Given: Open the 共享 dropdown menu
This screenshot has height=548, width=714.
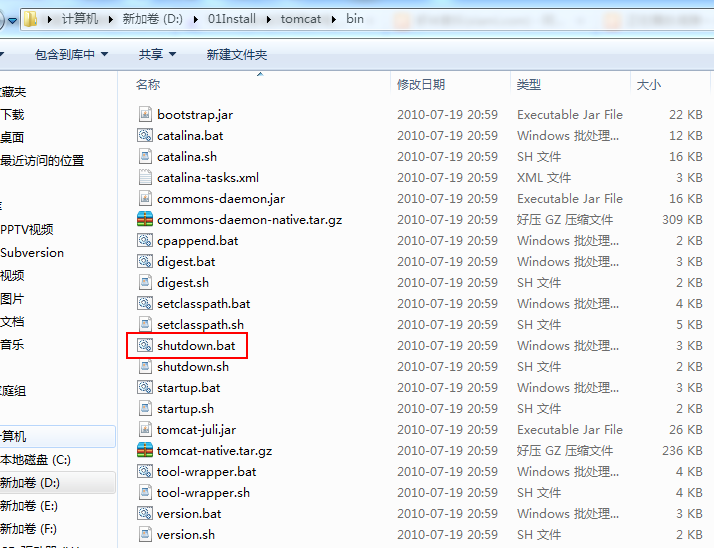Looking at the screenshot, I should tap(157, 55).
